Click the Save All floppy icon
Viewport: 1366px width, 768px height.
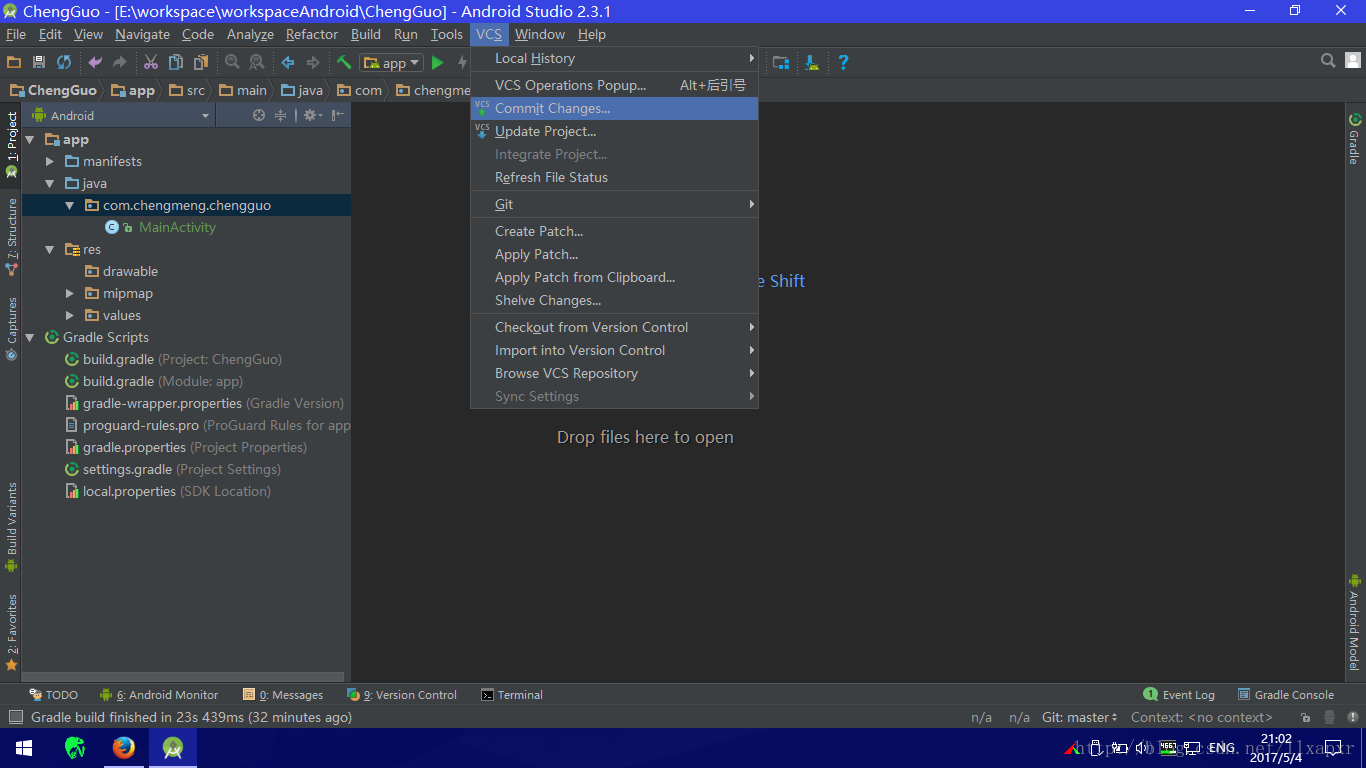click(x=39, y=62)
